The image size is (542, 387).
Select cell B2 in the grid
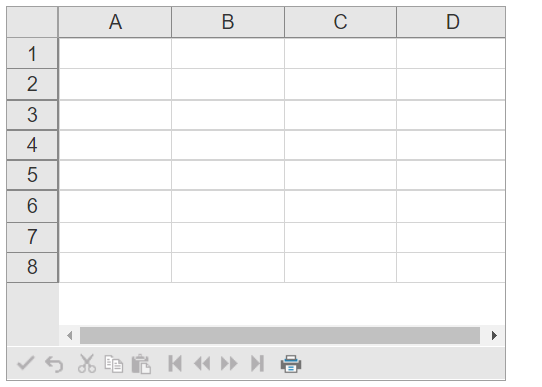[x=228, y=84]
